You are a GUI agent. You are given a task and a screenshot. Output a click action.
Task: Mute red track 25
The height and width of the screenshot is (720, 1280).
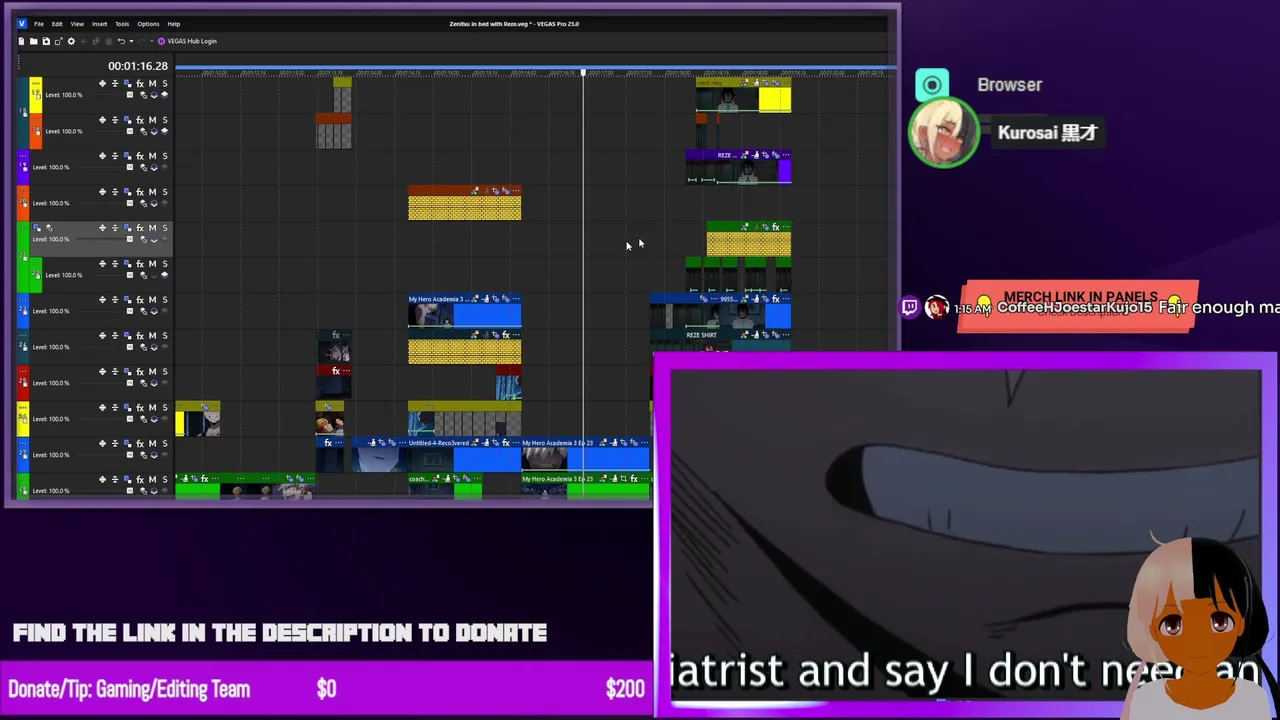click(x=152, y=372)
